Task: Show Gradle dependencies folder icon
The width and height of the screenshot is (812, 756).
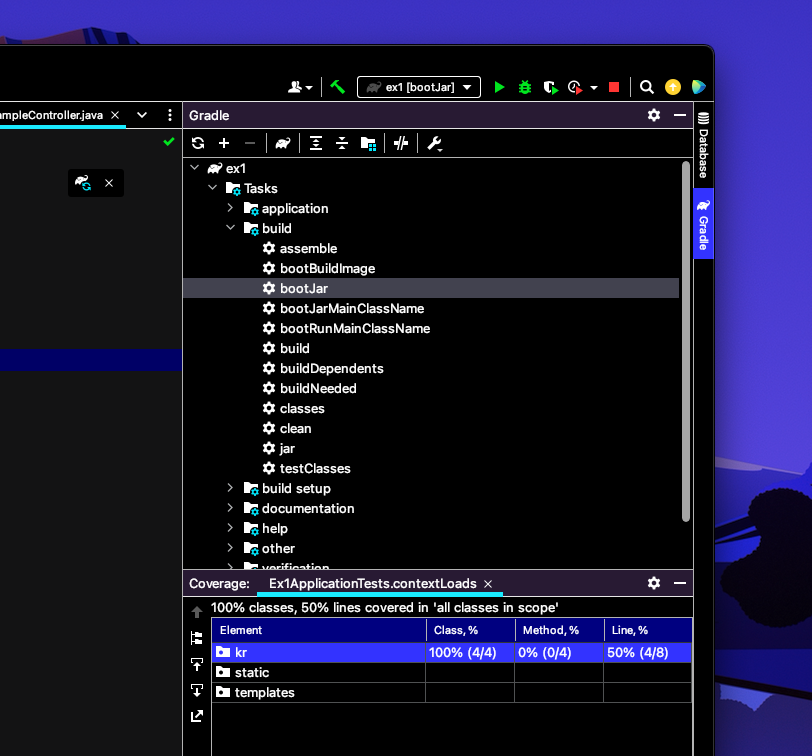Action: (x=368, y=143)
